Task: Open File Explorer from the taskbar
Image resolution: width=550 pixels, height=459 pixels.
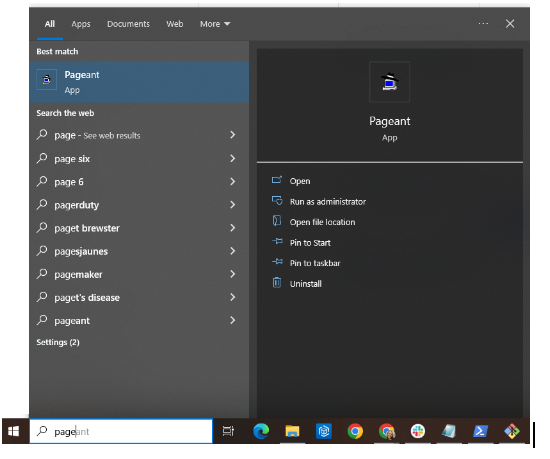Action: pyautogui.click(x=292, y=431)
